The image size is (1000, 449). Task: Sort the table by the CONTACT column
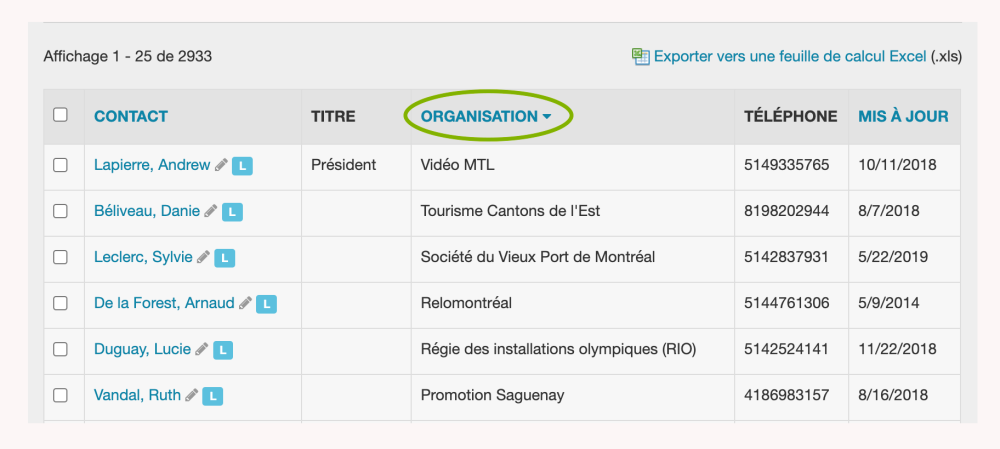coord(131,116)
